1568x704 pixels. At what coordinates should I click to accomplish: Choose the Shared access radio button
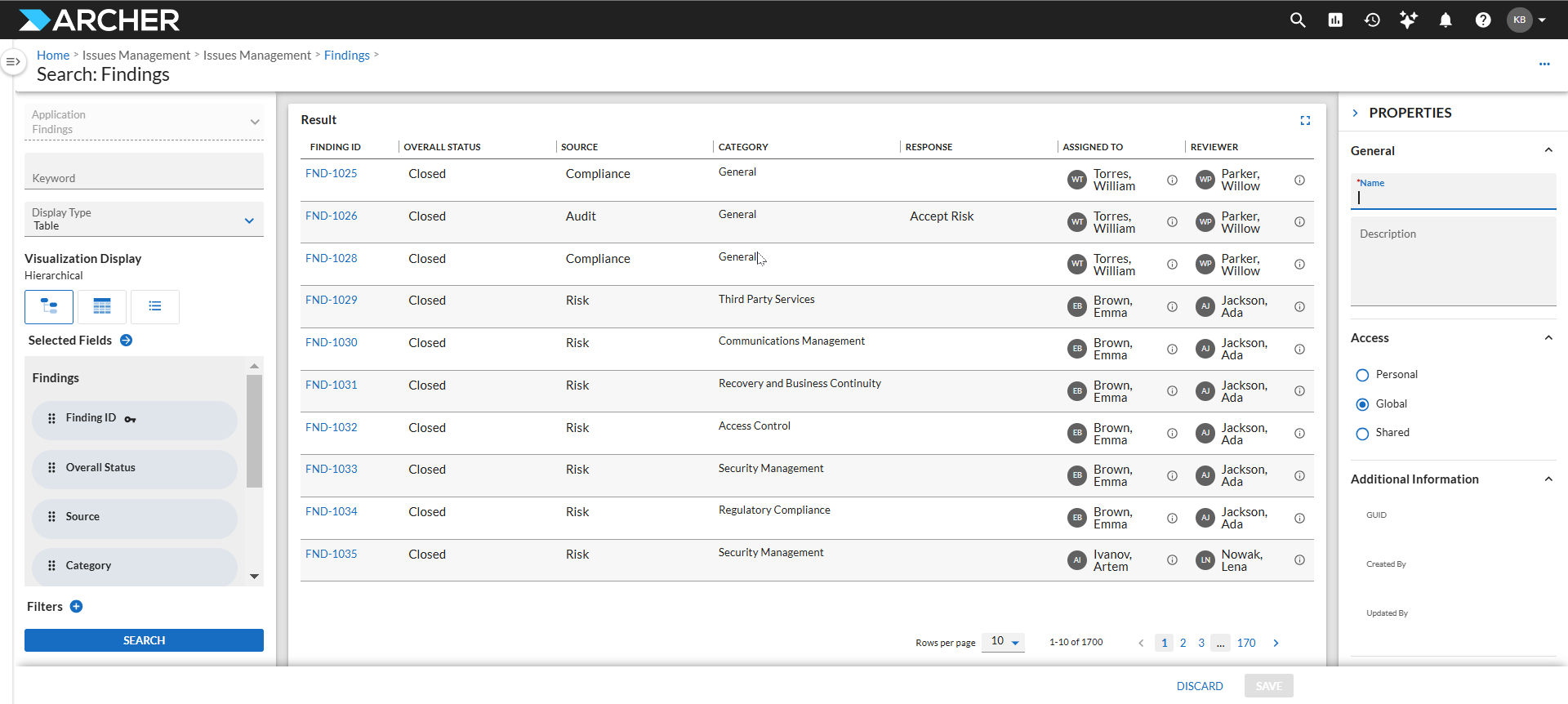click(x=1362, y=434)
